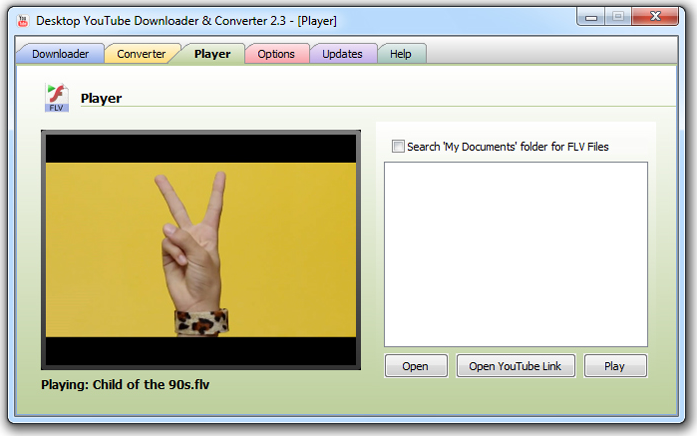The width and height of the screenshot is (697, 436).
Task: Go to the Options tab
Action: pos(276,54)
